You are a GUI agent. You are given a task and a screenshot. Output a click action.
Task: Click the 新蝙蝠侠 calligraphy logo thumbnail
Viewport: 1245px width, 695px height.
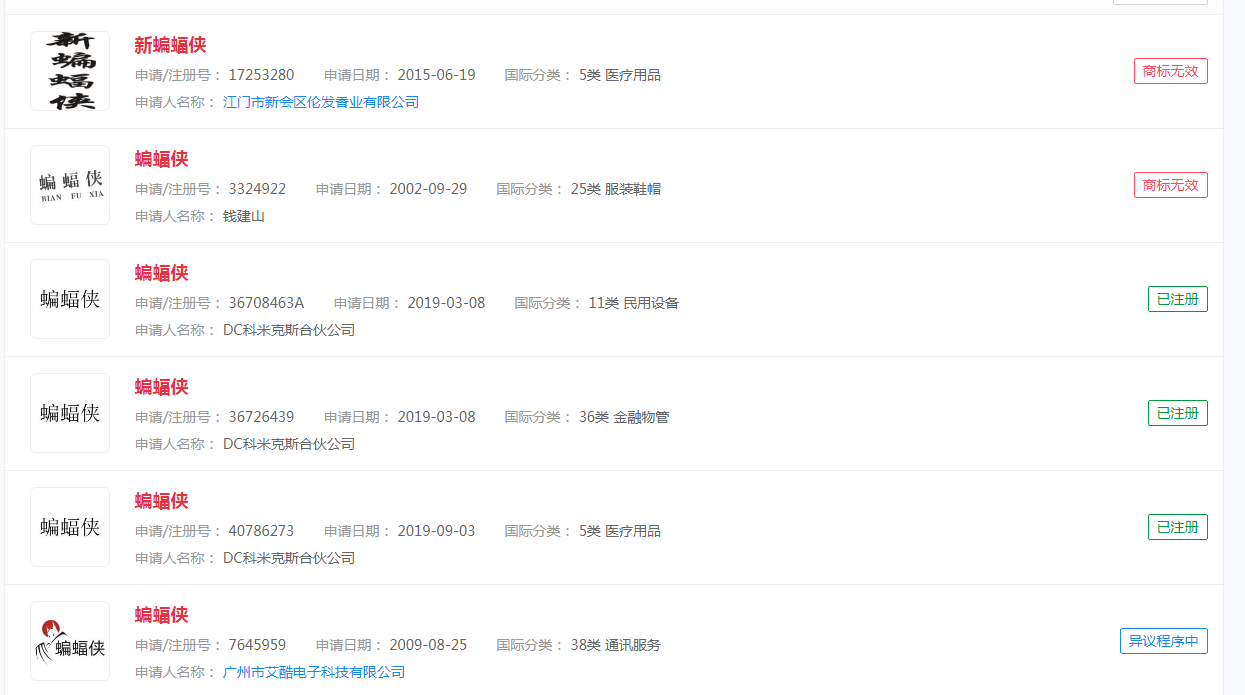coord(70,71)
